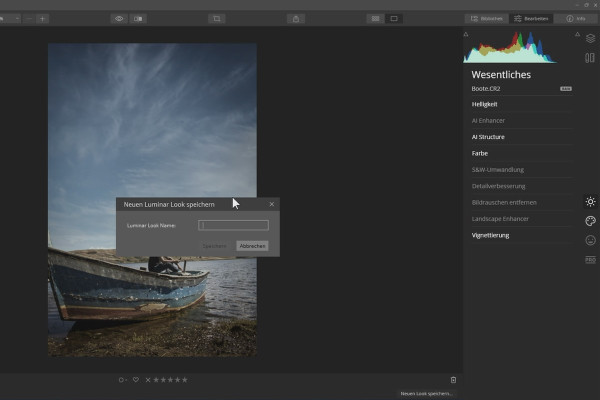Set rating to five stars
Image resolution: width=600 pixels, height=400 pixels.
click(185, 380)
